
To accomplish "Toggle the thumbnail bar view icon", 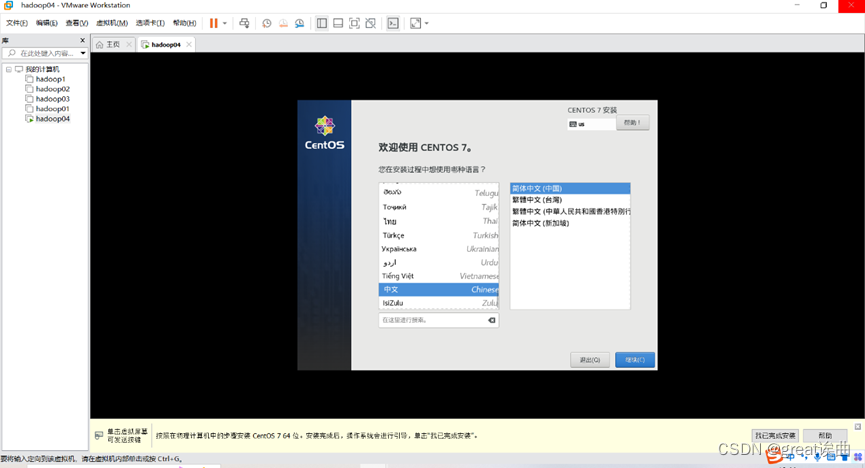I will (x=338, y=23).
